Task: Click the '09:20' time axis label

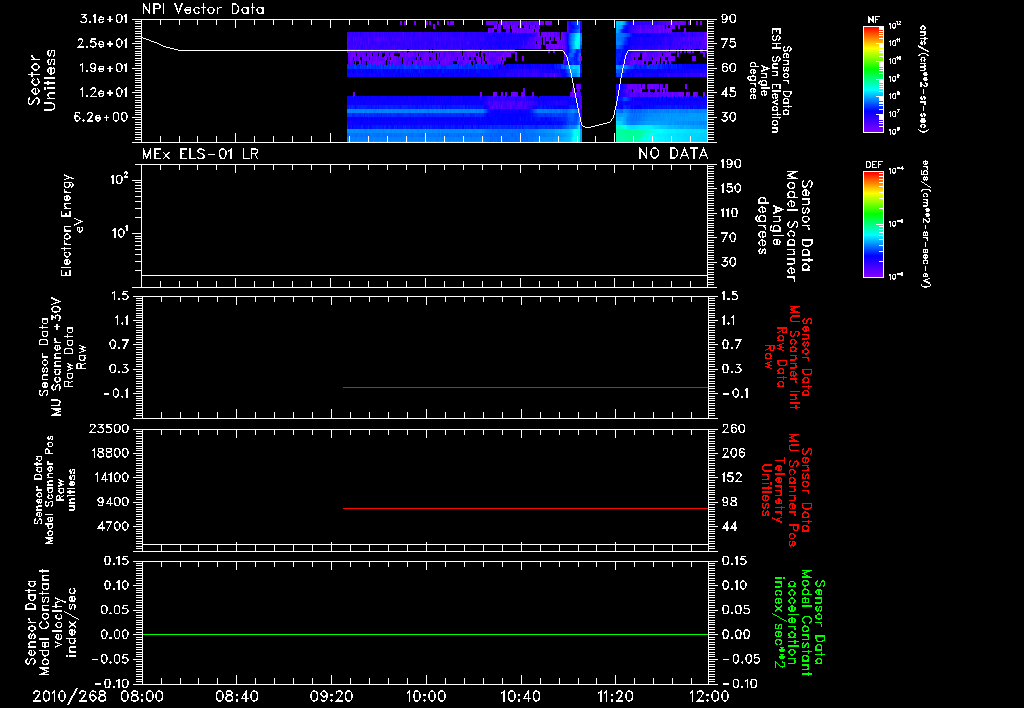Action: click(332, 696)
